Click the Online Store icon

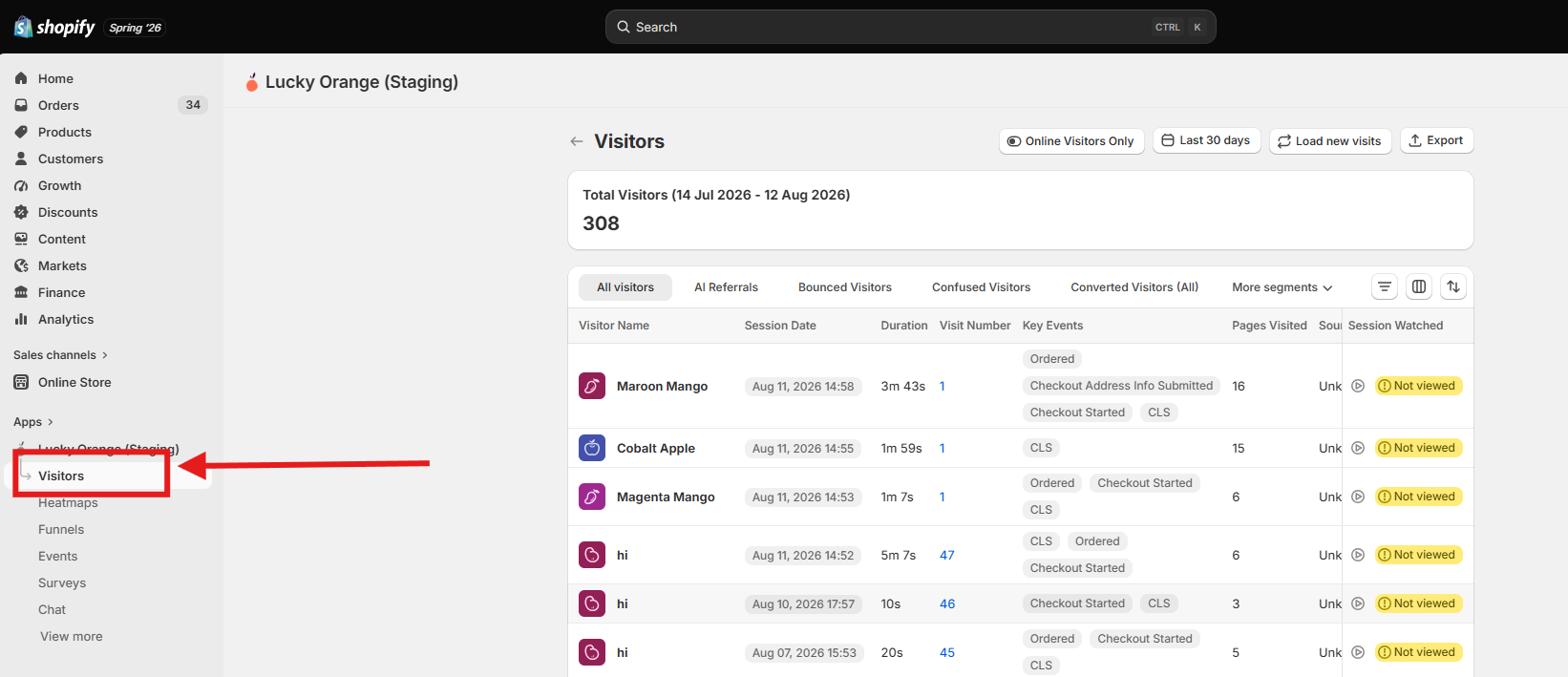coord(21,382)
